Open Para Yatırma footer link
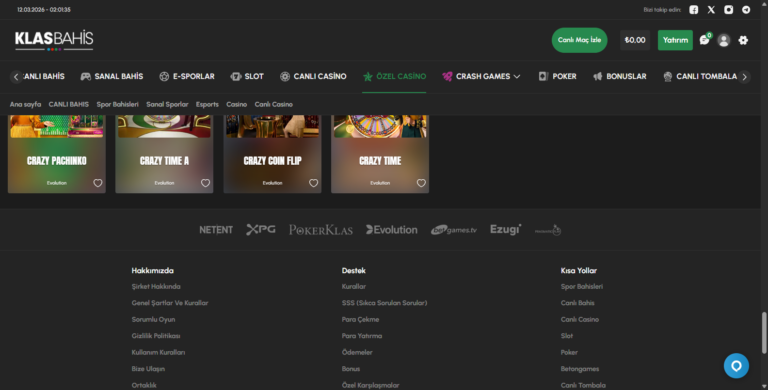 pyautogui.click(x=362, y=336)
